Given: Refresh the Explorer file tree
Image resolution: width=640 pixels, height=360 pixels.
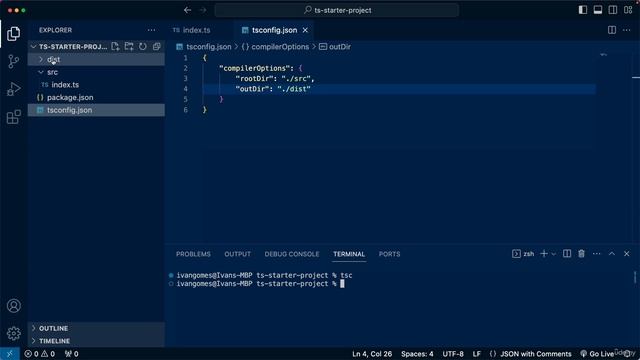Looking at the screenshot, I should 142,47.
